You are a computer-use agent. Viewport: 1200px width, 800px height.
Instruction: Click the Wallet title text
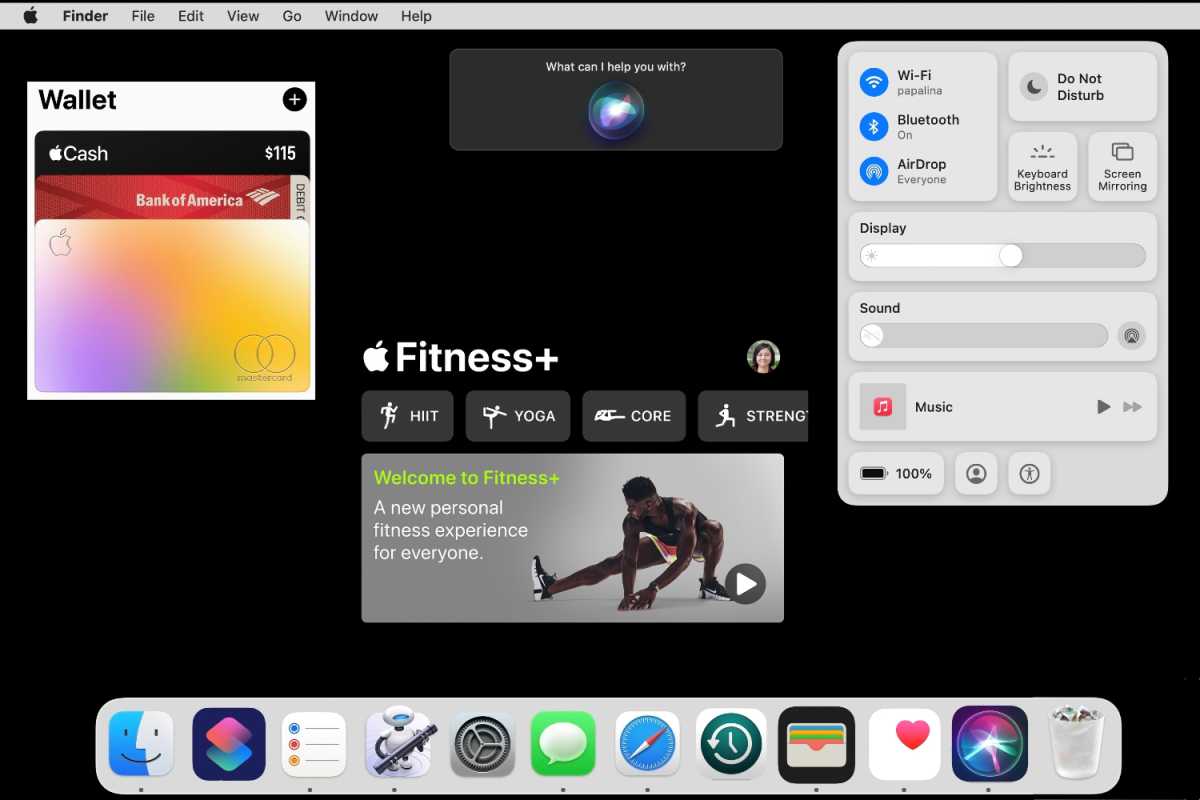coord(77,100)
